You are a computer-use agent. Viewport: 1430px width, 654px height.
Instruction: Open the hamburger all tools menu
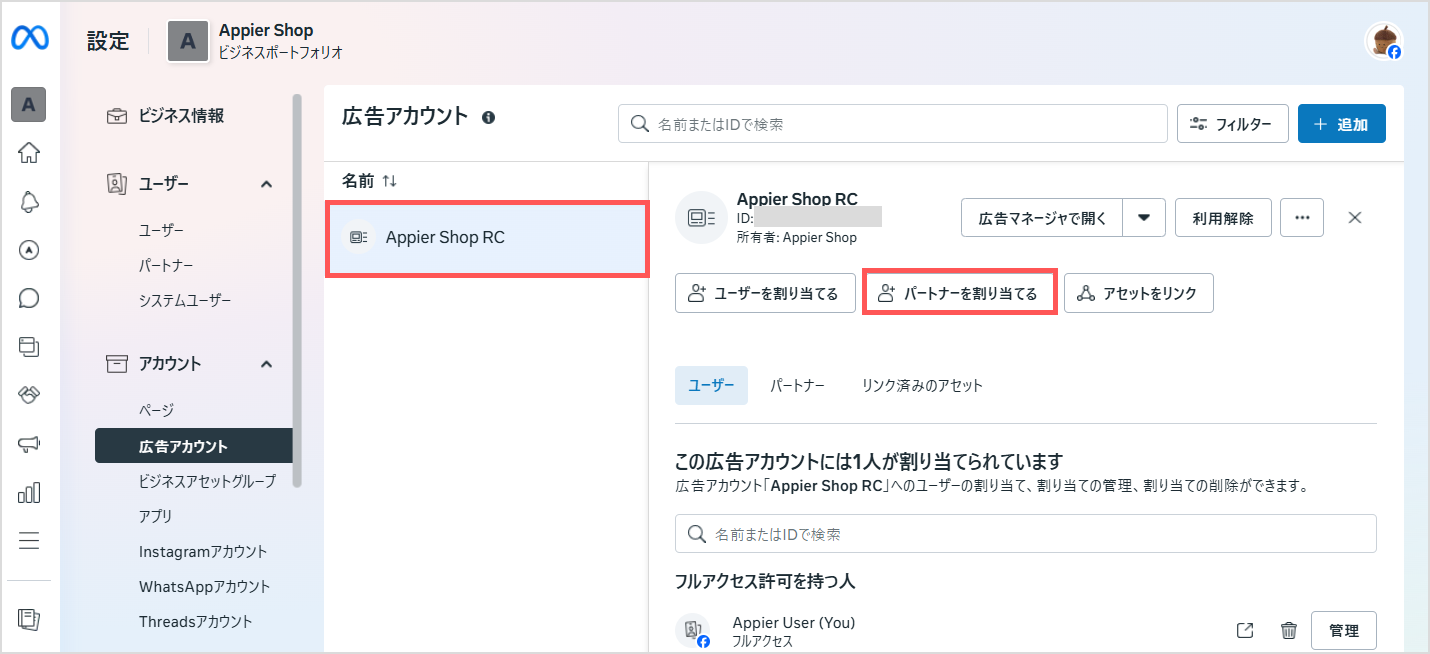click(29, 541)
